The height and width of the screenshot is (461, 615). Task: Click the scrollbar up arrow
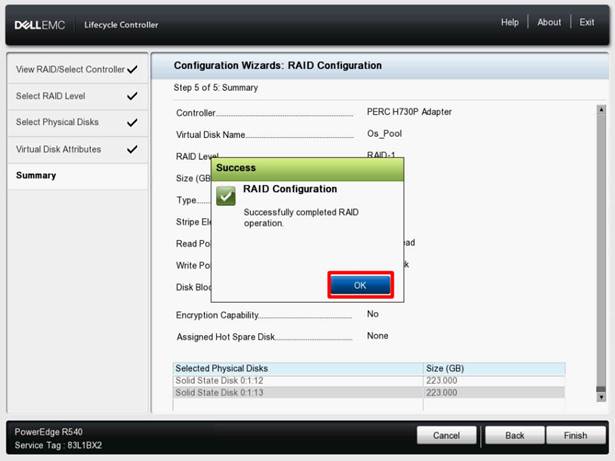tap(601, 109)
